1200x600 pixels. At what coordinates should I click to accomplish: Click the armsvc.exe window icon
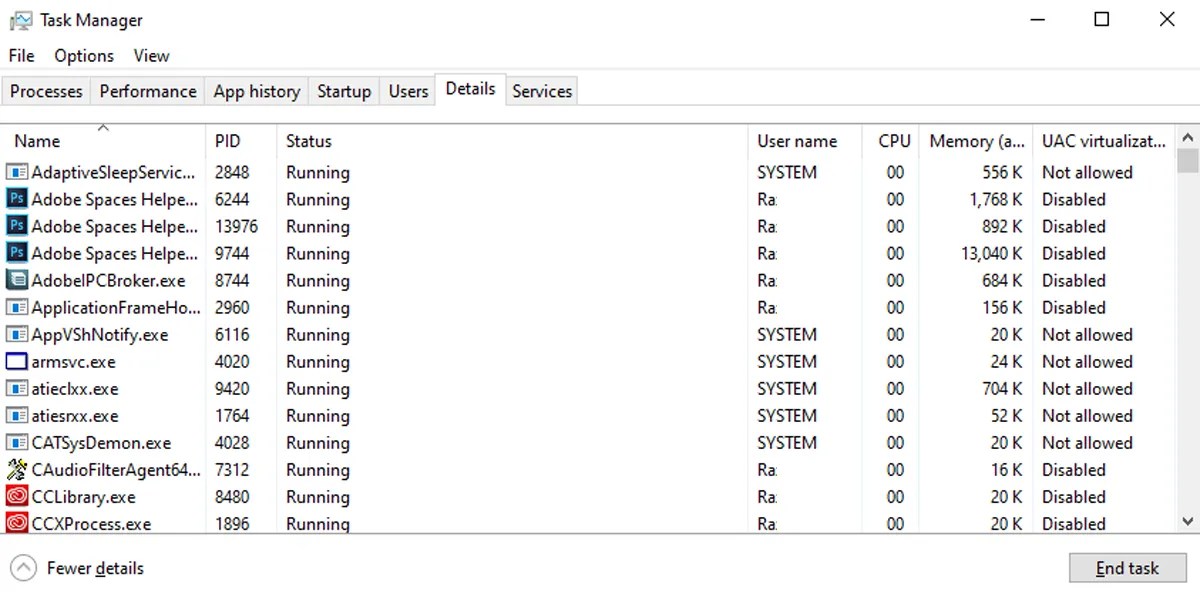(17, 361)
